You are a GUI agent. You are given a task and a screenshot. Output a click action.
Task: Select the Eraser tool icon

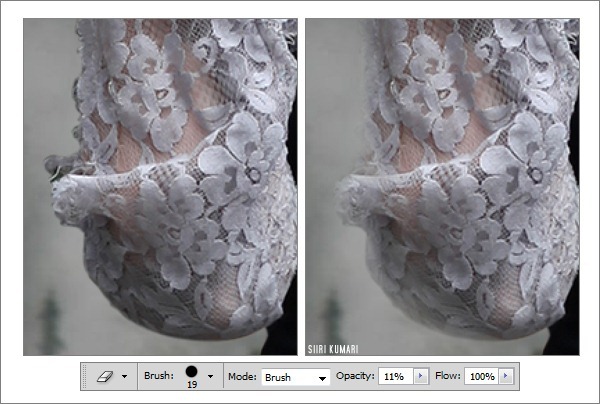pyautogui.click(x=105, y=377)
